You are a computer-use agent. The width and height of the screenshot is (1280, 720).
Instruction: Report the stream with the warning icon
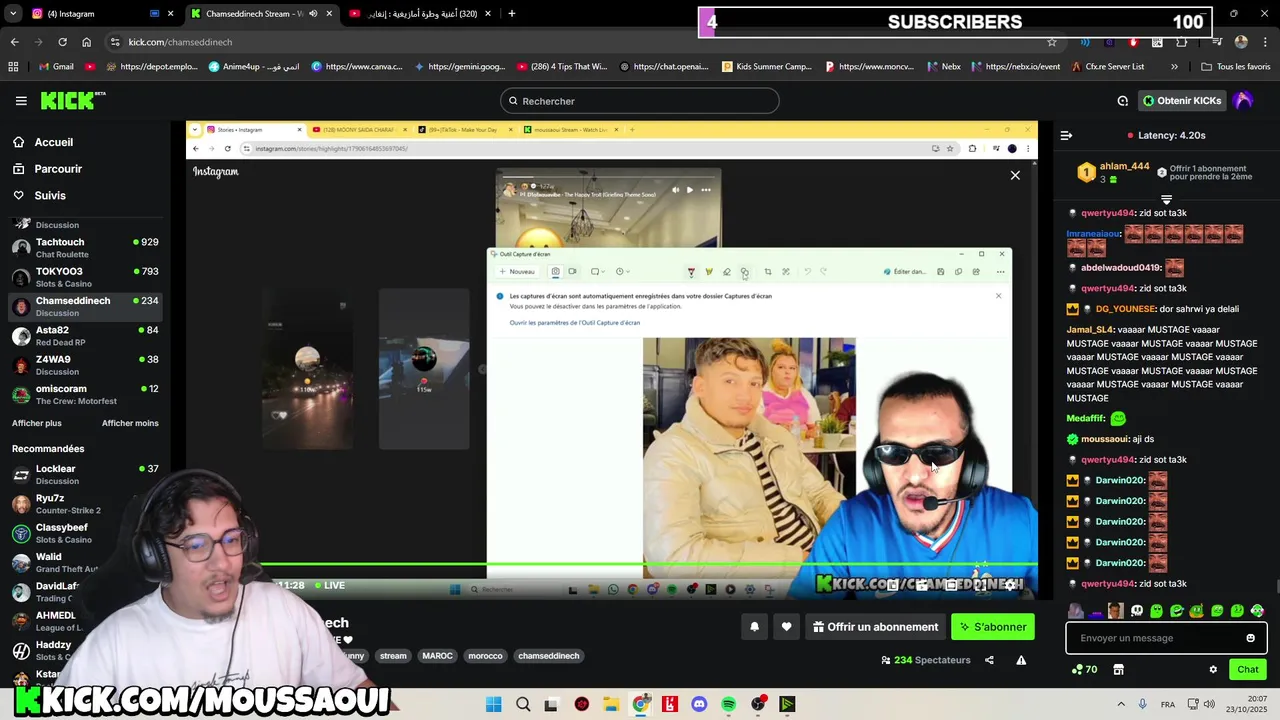(1021, 660)
